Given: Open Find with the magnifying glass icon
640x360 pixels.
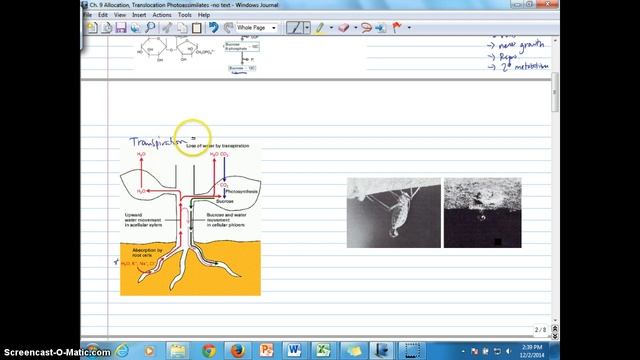Looking at the screenshot, I should (150, 28).
